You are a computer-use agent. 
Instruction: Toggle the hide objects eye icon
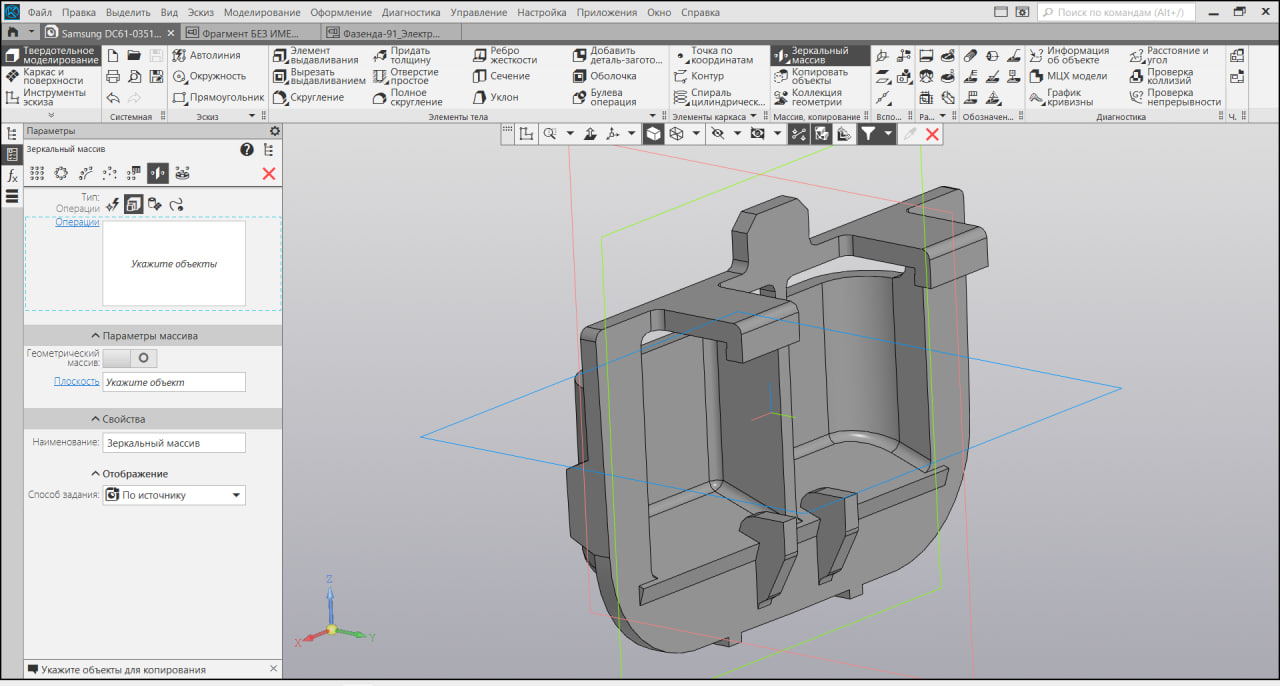(x=717, y=133)
